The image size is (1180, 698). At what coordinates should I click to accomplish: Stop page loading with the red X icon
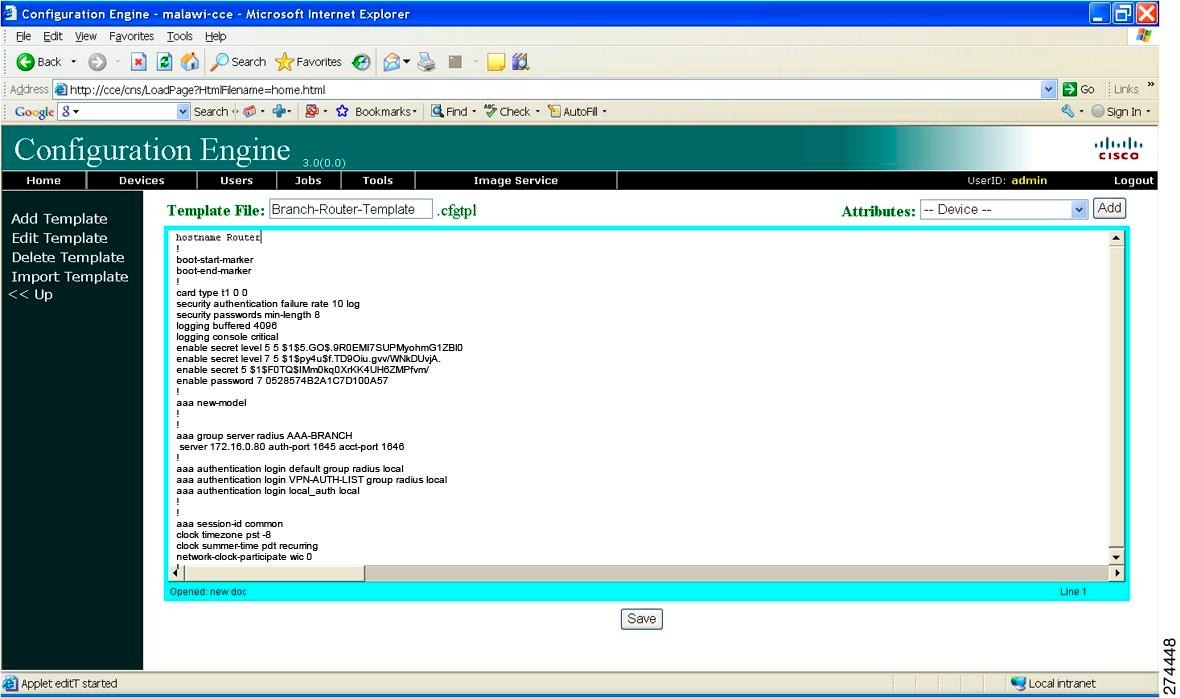138,62
